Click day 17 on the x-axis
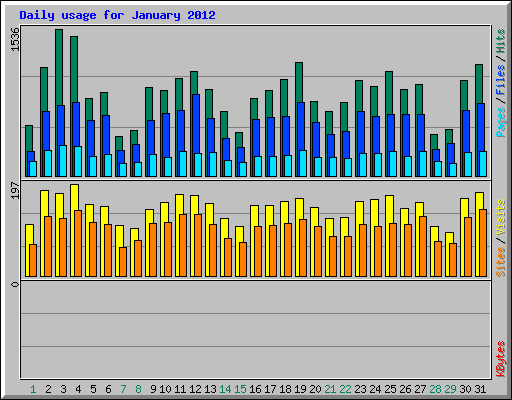512x400 pixels. point(270,389)
